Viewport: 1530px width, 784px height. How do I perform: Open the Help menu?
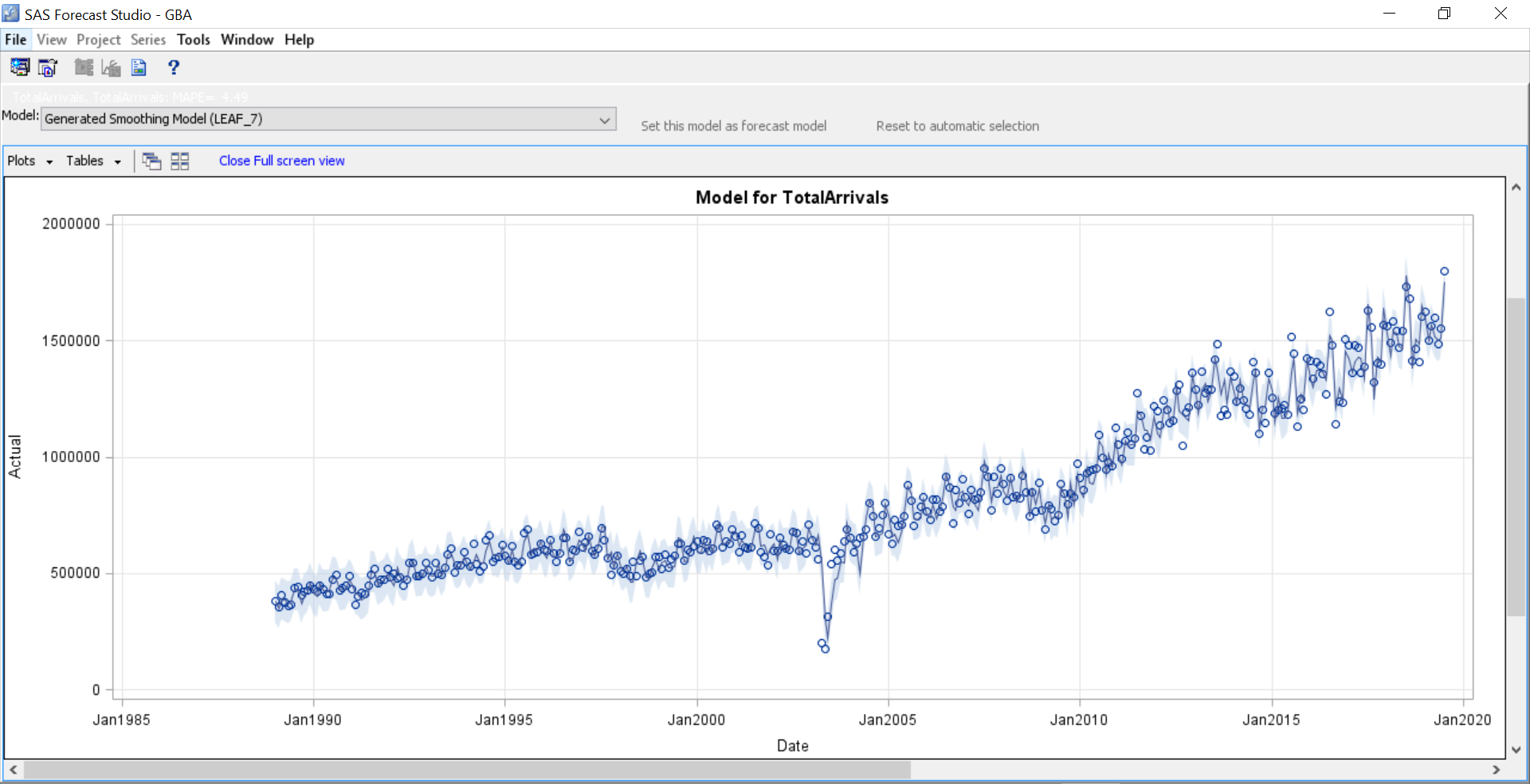tap(300, 40)
